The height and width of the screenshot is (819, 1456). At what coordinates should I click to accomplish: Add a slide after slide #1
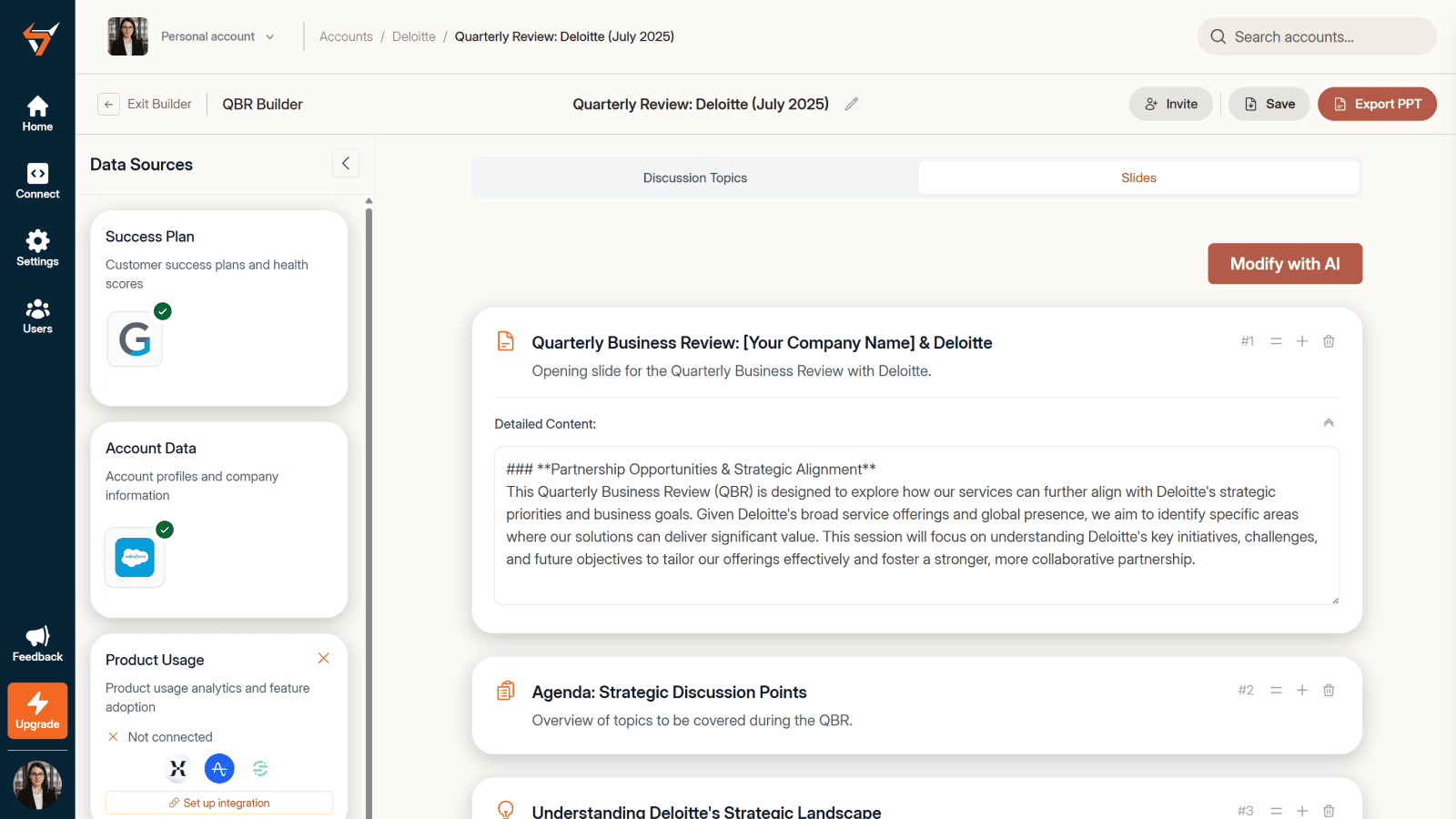point(1302,341)
